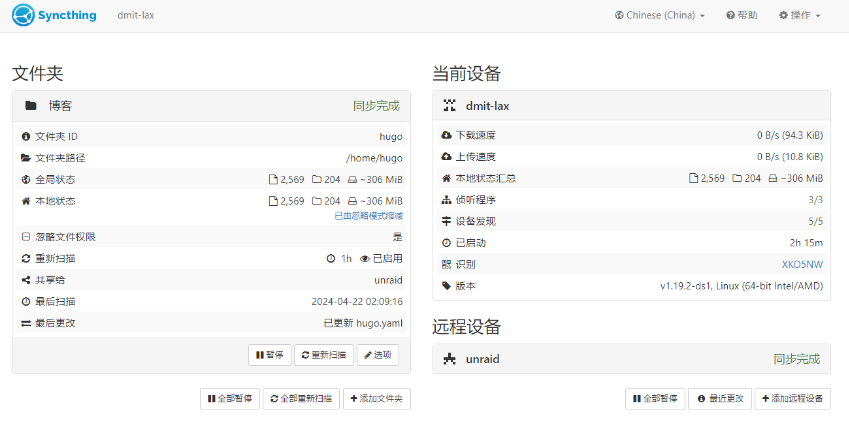Pause all remote devices with 全部暂停
Screen dimensions: 849x448
[655, 399]
